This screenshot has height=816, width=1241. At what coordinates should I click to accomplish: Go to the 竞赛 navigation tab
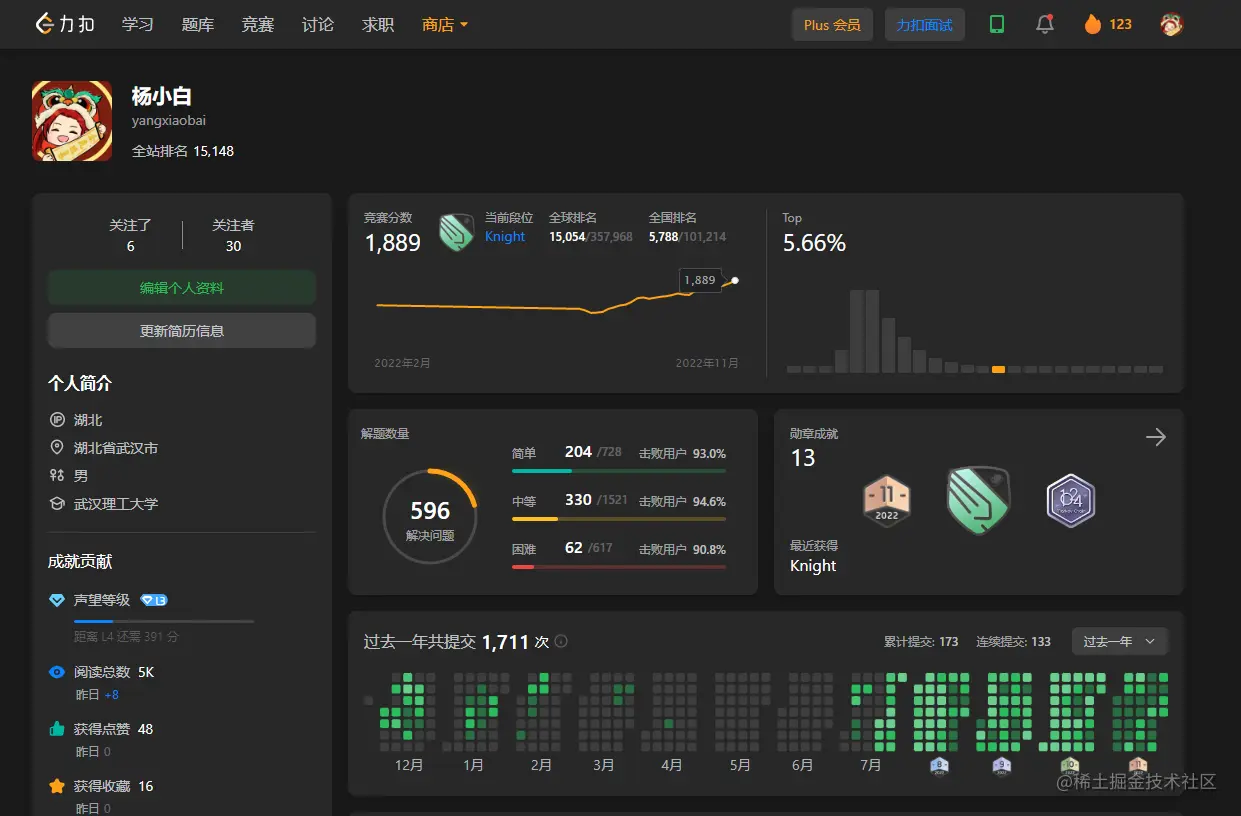click(x=258, y=24)
